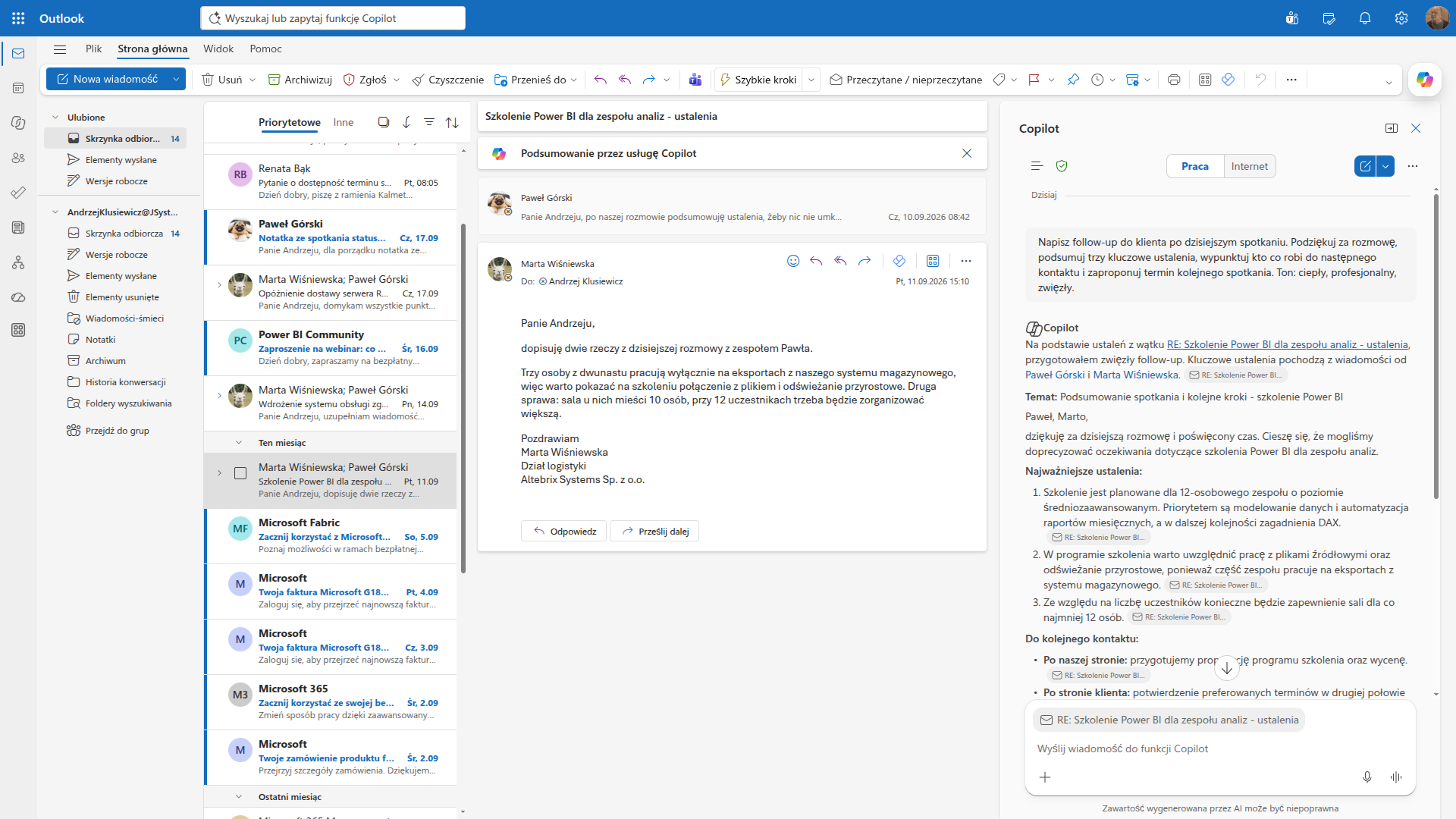Image resolution: width=1456 pixels, height=819 pixels.
Task: Open the app launcher waffle icon
Action: 18,18
